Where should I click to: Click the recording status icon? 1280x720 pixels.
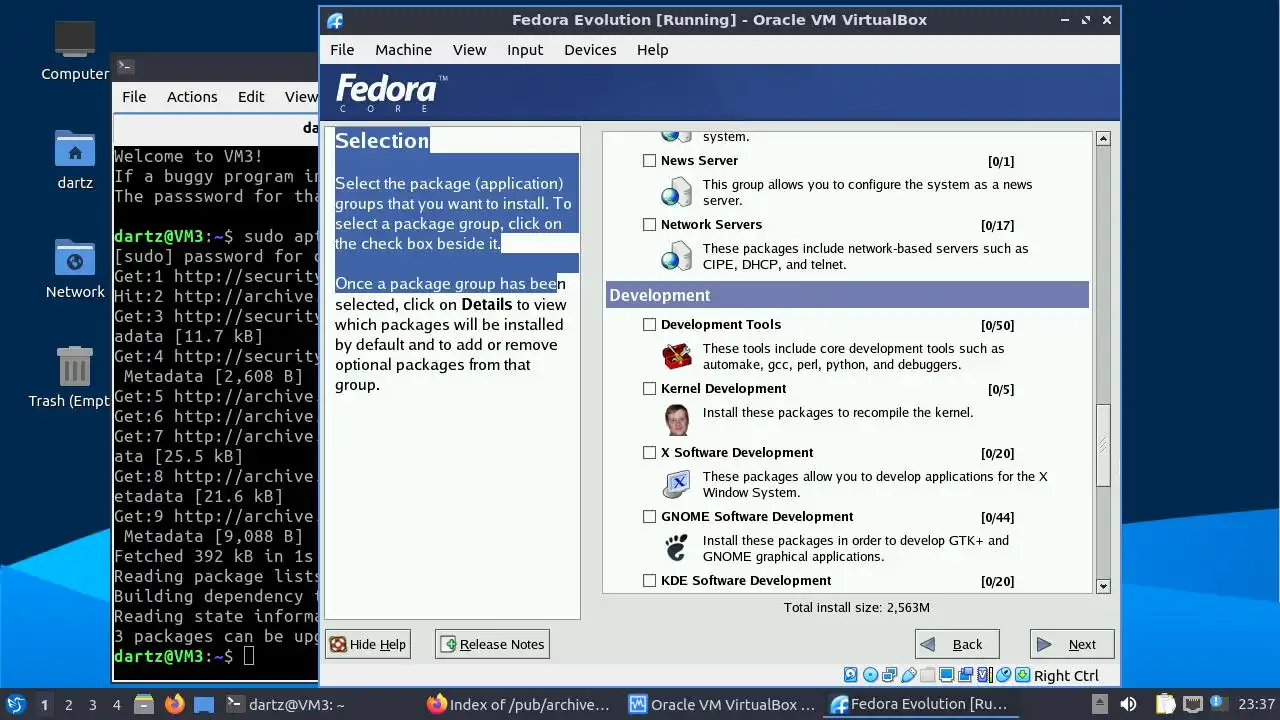965,675
